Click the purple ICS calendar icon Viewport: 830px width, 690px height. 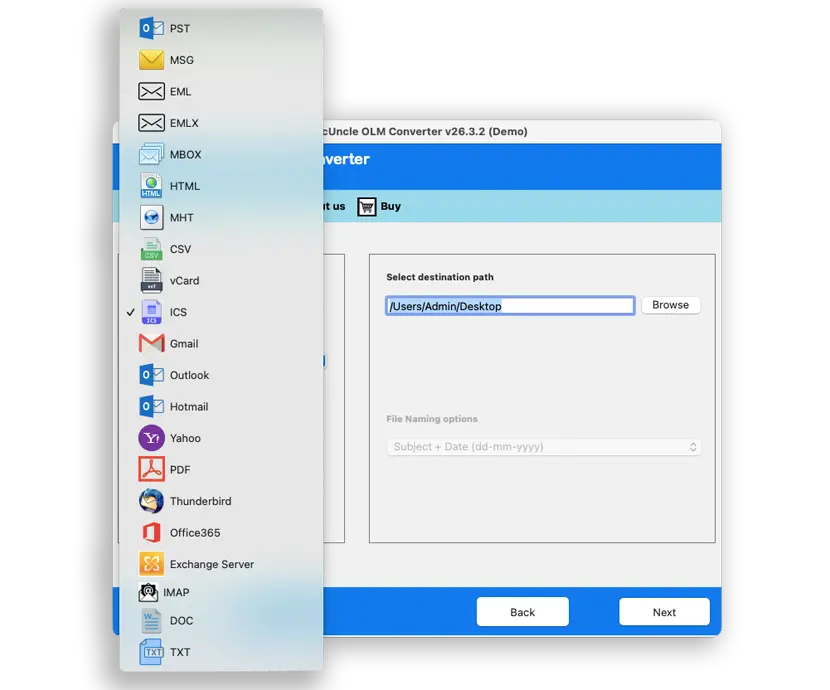coord(151,312)
